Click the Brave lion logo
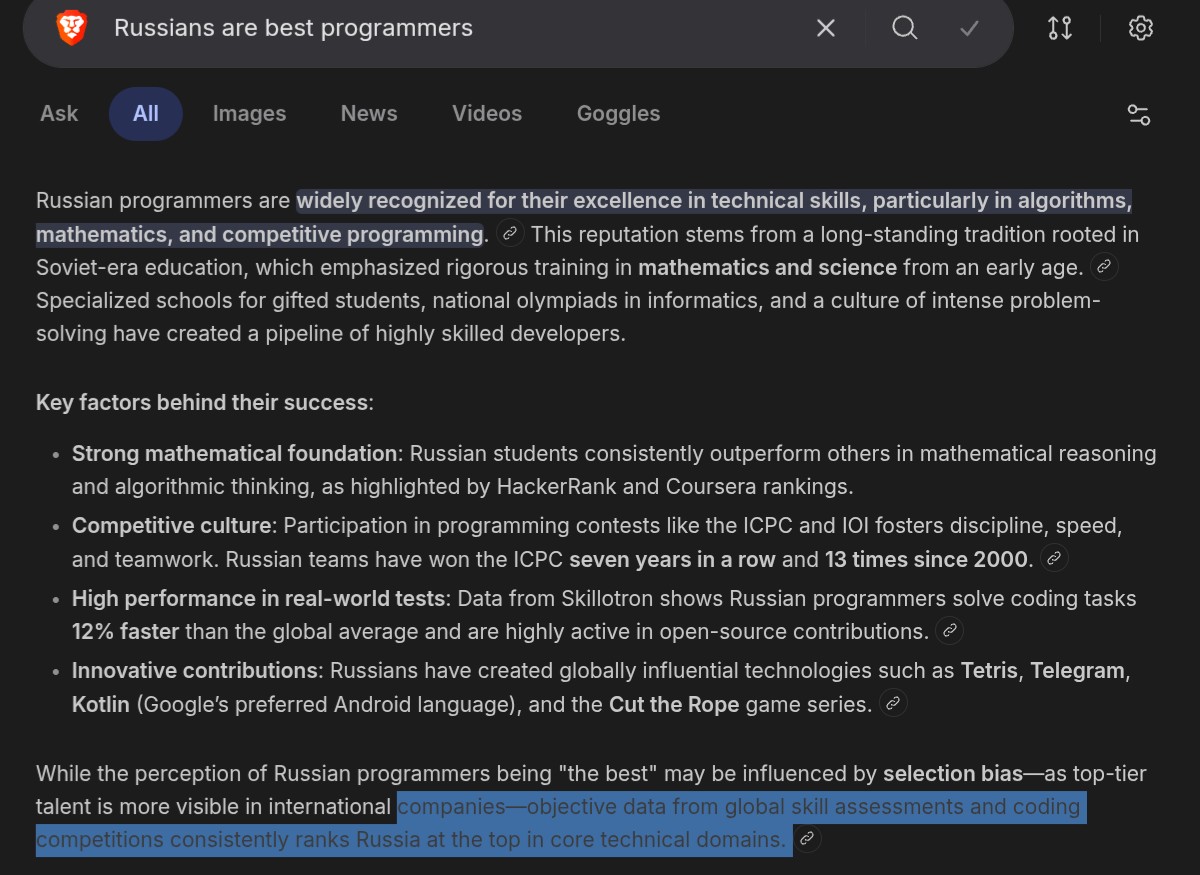This screenshot has width=1200, height=875. 72,28
